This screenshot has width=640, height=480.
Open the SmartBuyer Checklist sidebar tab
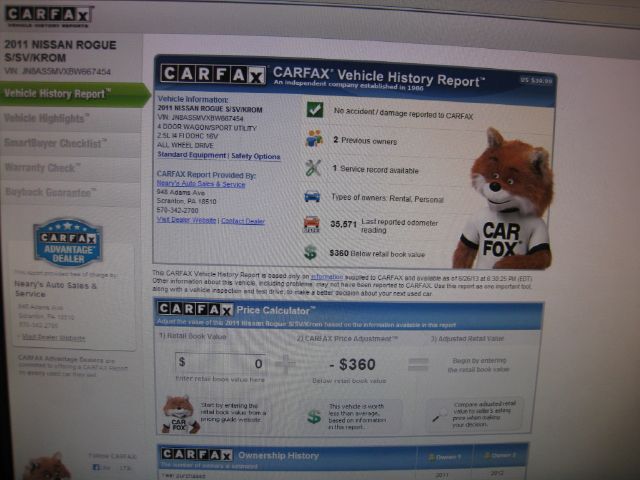(x=56, y=143)
